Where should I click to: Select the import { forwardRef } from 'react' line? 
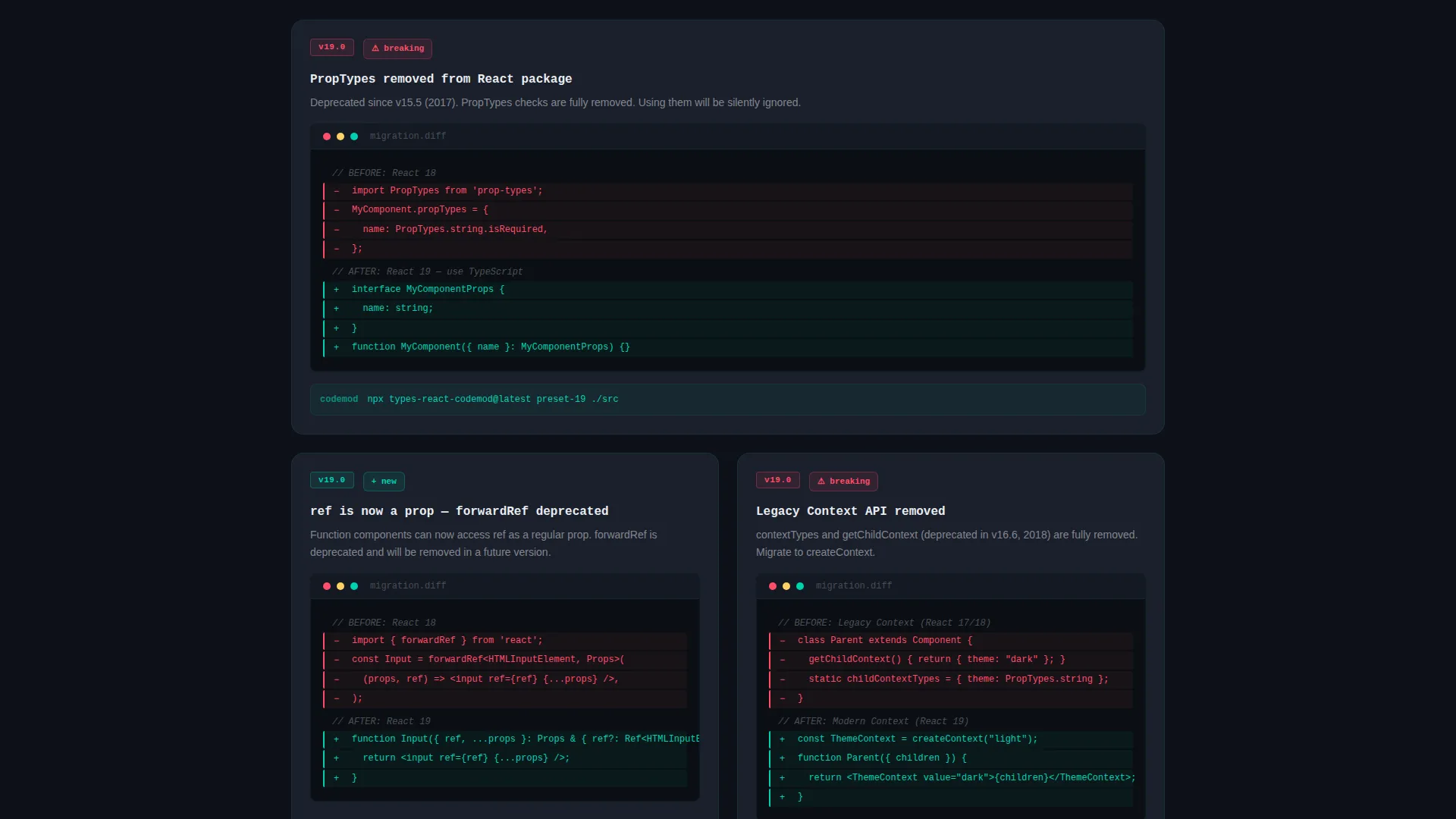[505, 641]
